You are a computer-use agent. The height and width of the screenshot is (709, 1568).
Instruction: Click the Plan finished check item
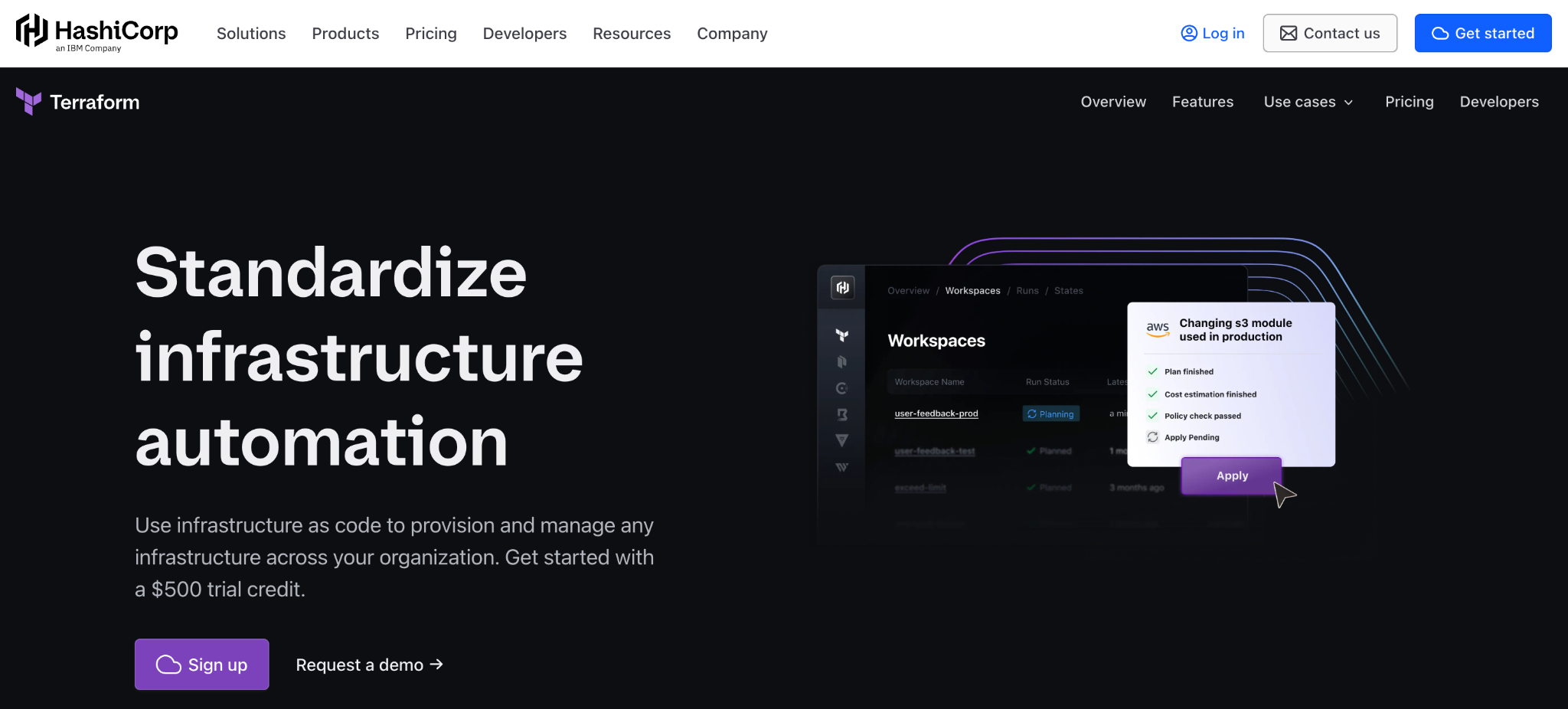(x=1181, y=371)
